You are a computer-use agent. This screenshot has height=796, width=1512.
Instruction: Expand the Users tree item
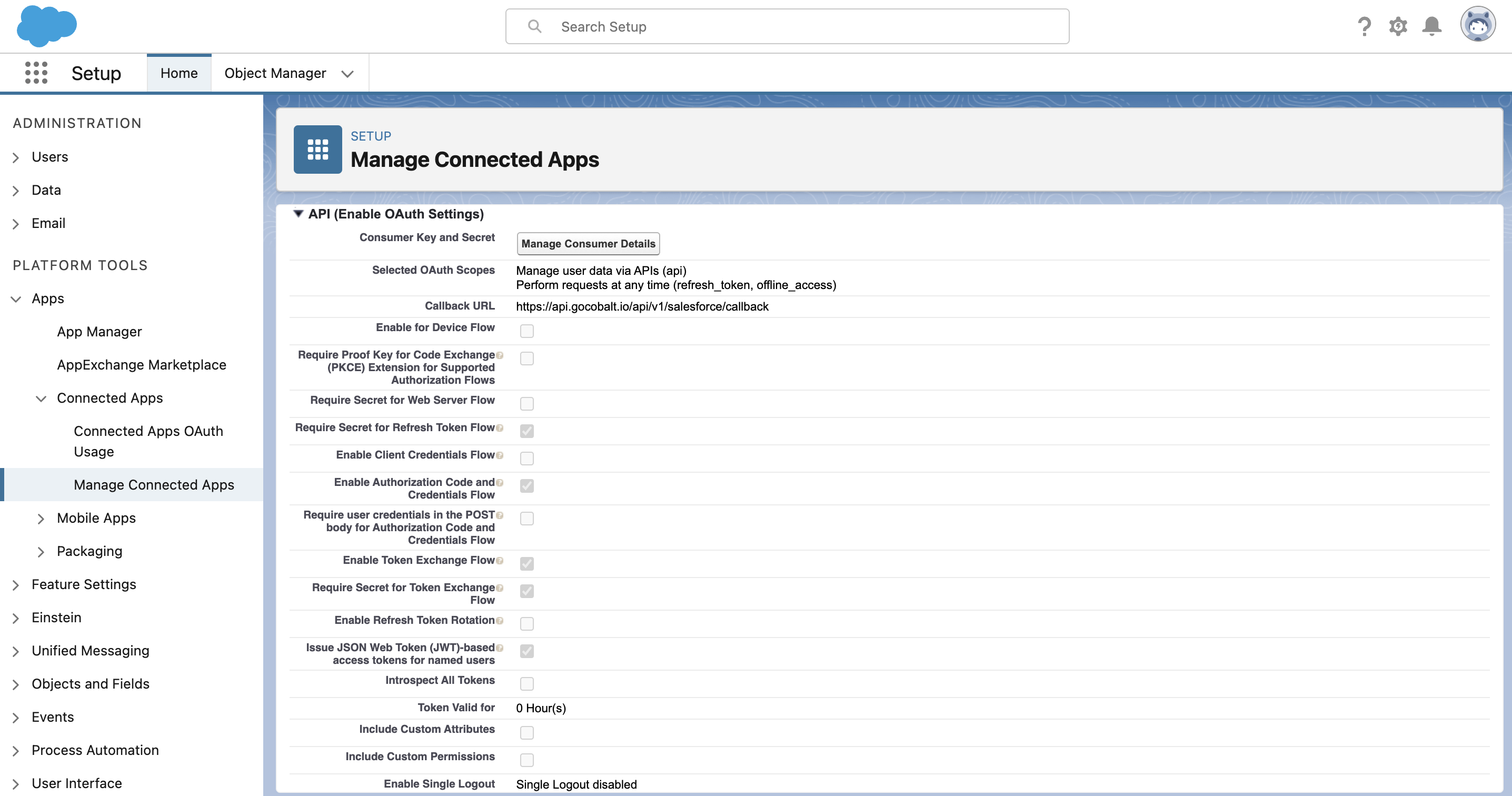click(16, 157)
